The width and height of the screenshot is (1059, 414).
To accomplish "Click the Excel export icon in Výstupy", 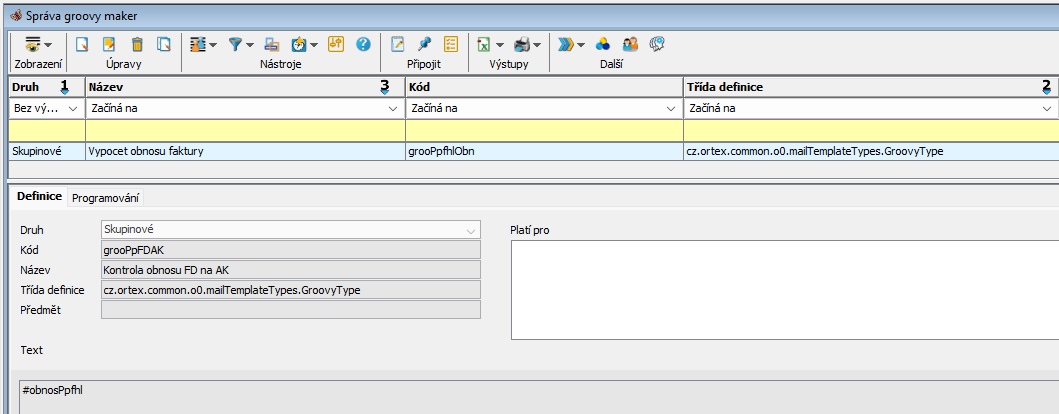I will (483, 44).
